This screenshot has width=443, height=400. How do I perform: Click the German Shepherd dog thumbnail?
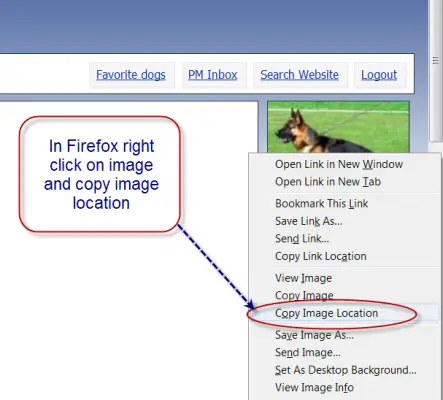[338, 127]
